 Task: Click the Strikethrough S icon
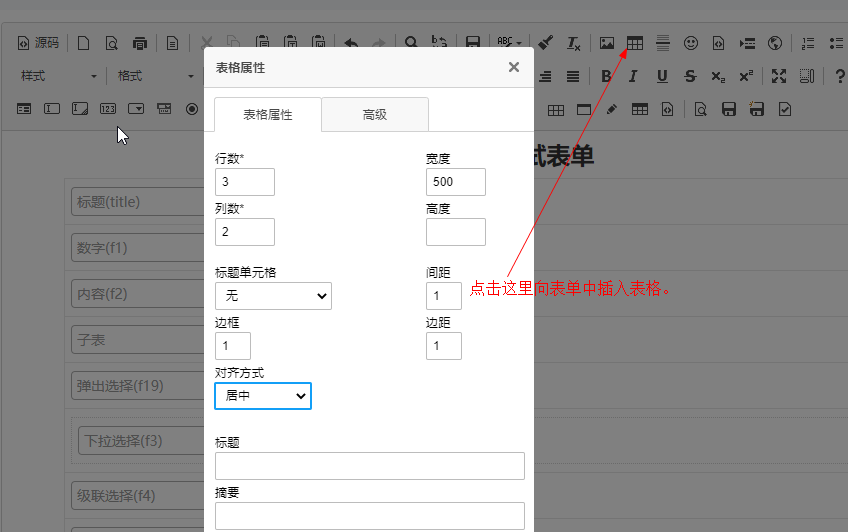(x=690, y=76)
